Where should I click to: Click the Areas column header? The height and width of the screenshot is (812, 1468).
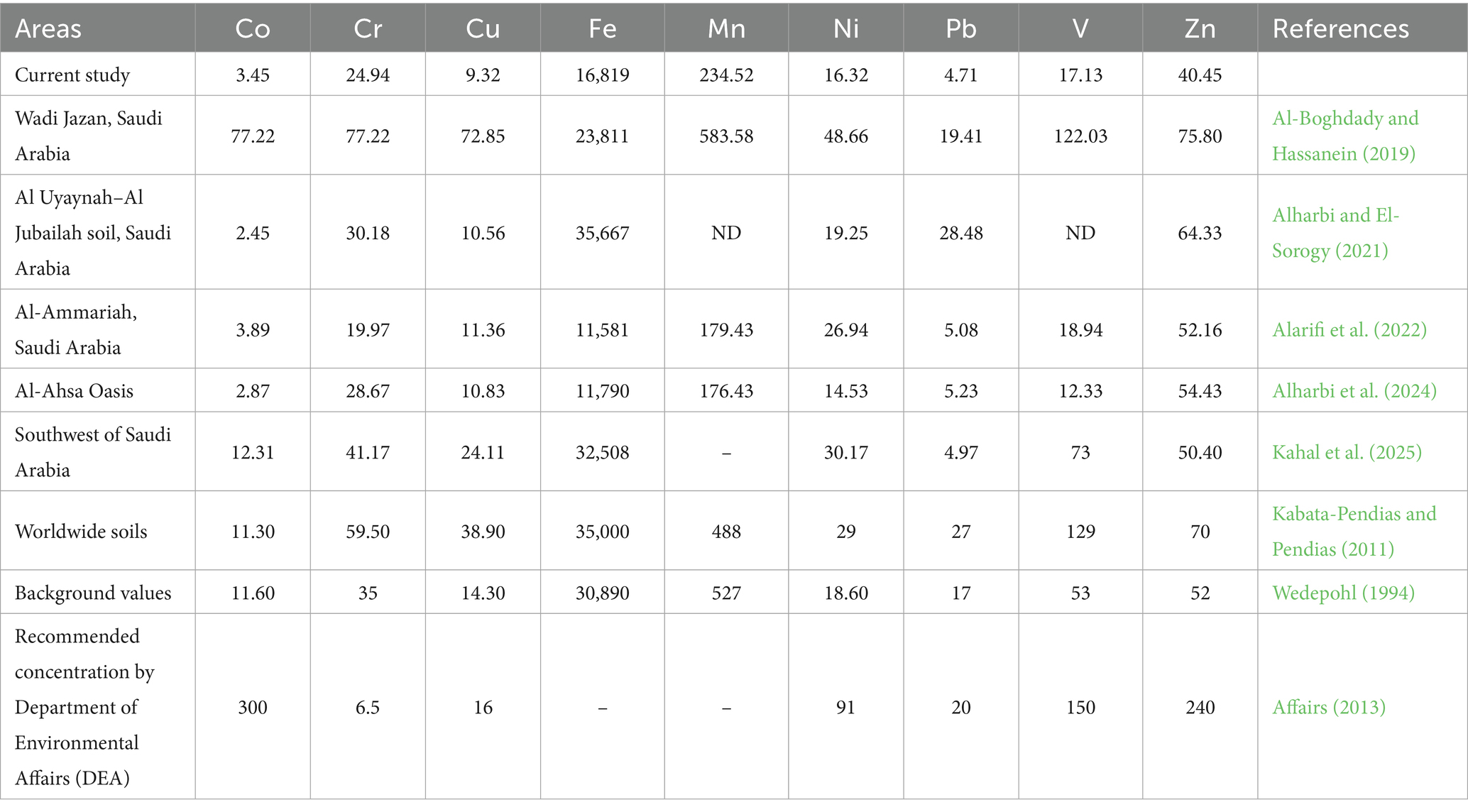click(x=48, y=28)
